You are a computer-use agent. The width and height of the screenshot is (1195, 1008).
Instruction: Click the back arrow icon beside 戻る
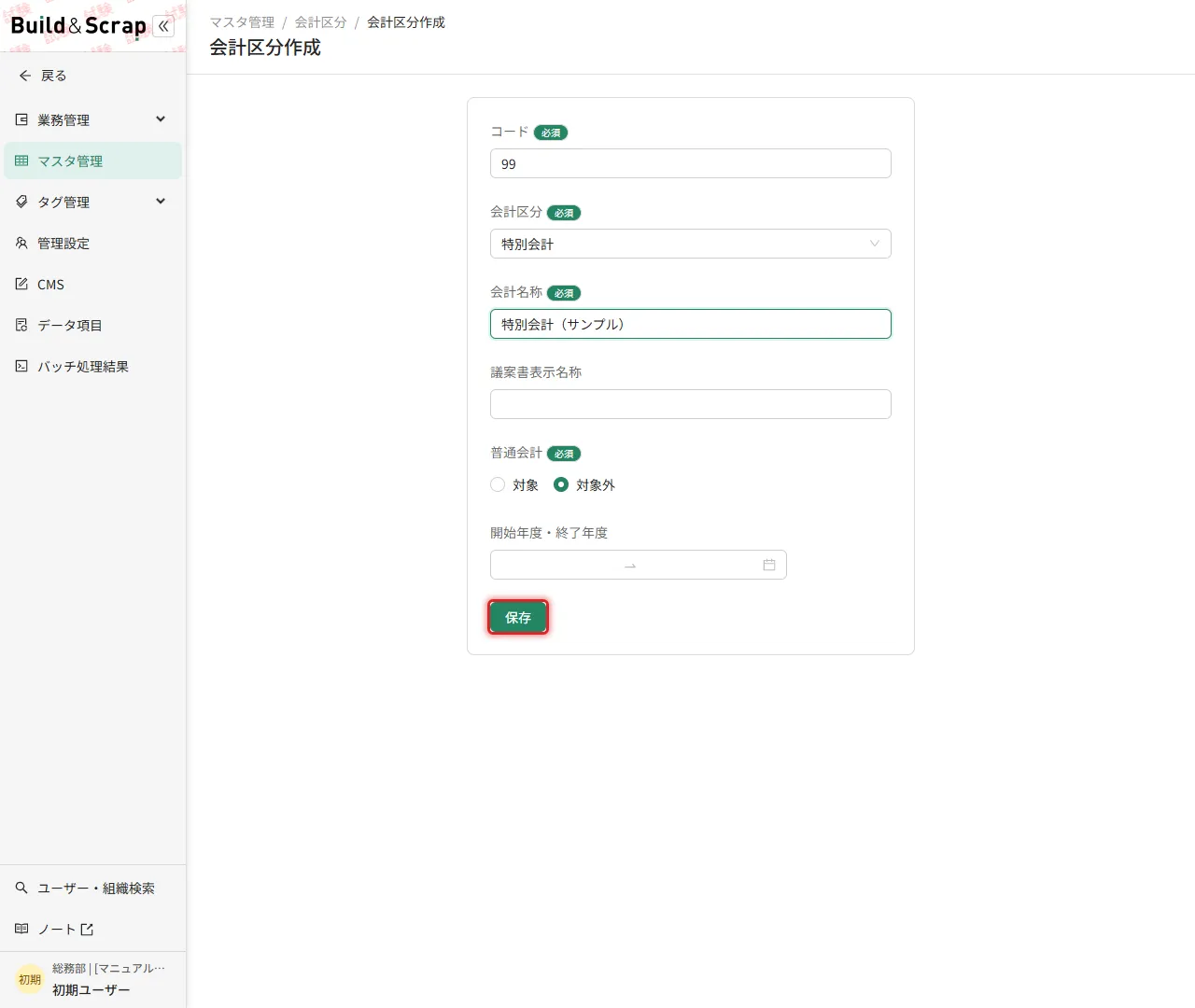(x=25, y=76)
